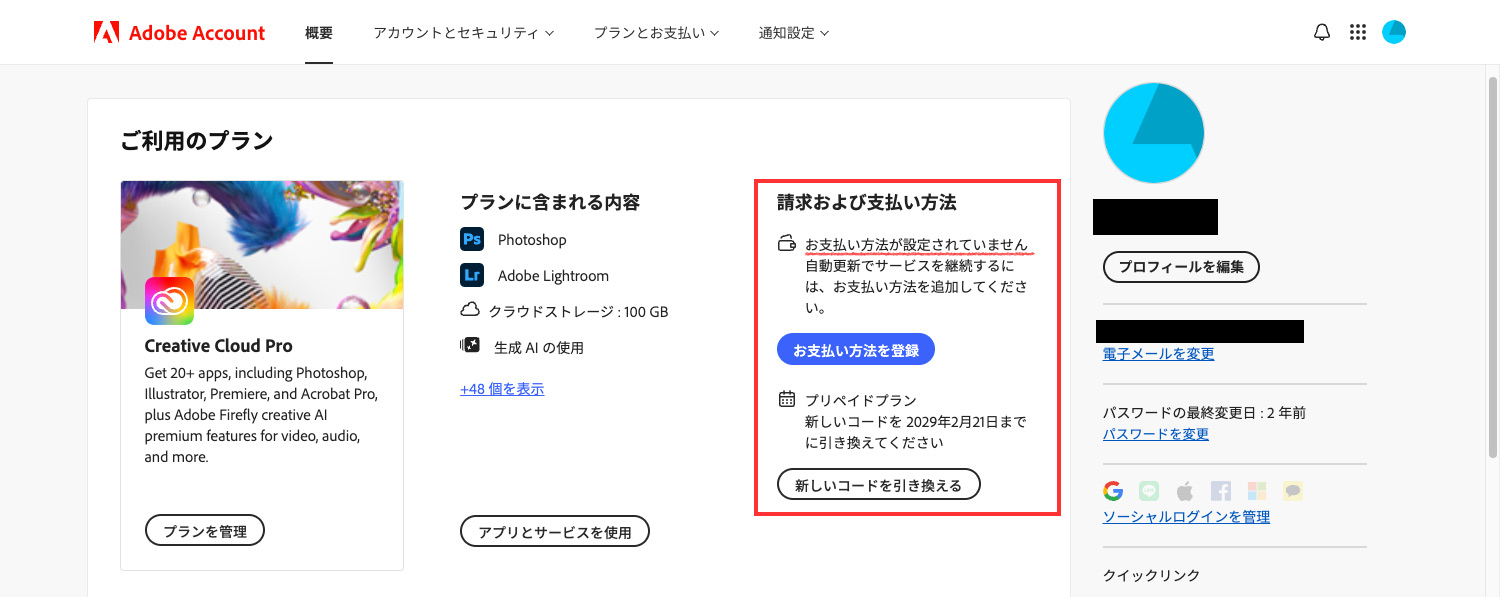Expand the アカウントとセキュリティ menu
This screenshot has width=1500, height=597.
pyautogui.click(x=463, y=32)
